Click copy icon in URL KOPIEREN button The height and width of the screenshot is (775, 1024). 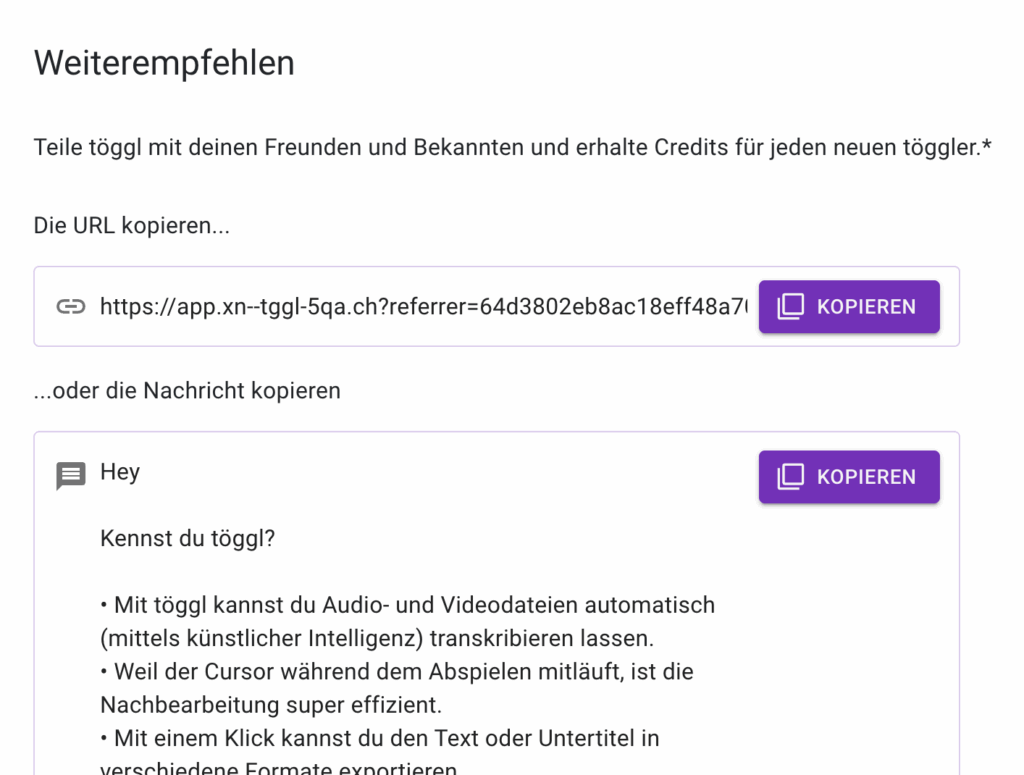click(790, 307)
